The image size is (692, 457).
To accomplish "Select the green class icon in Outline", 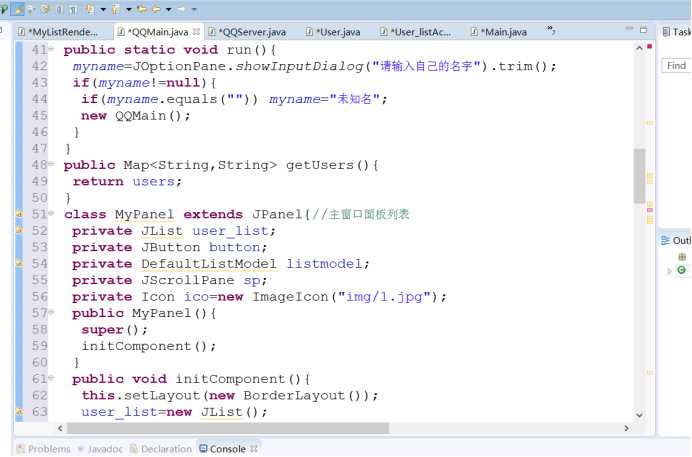I will pos(682,270).
